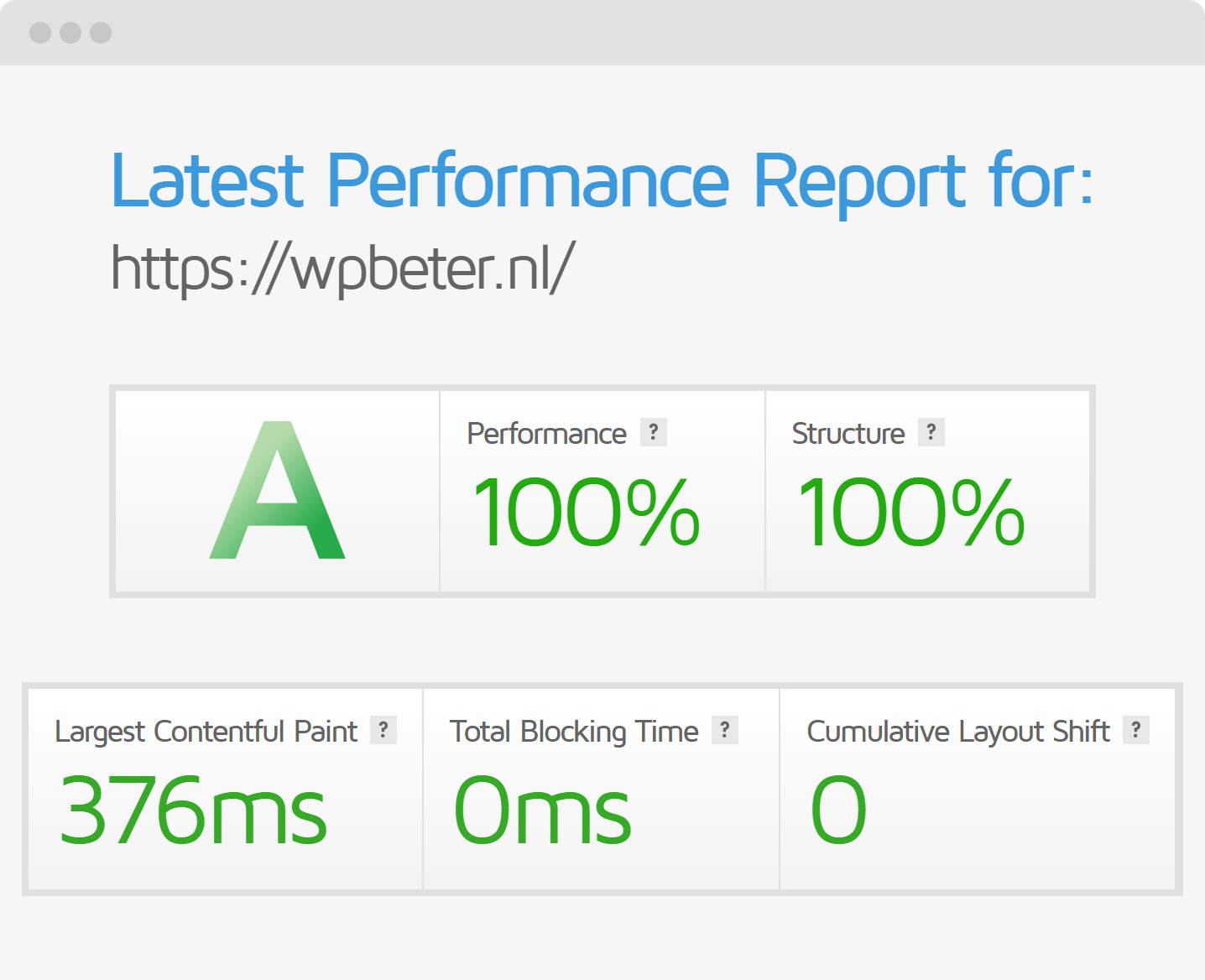The image size is (1205, 980).
Task: Open Cumulative Layout Shift help icon
Action: (1136, 730)
